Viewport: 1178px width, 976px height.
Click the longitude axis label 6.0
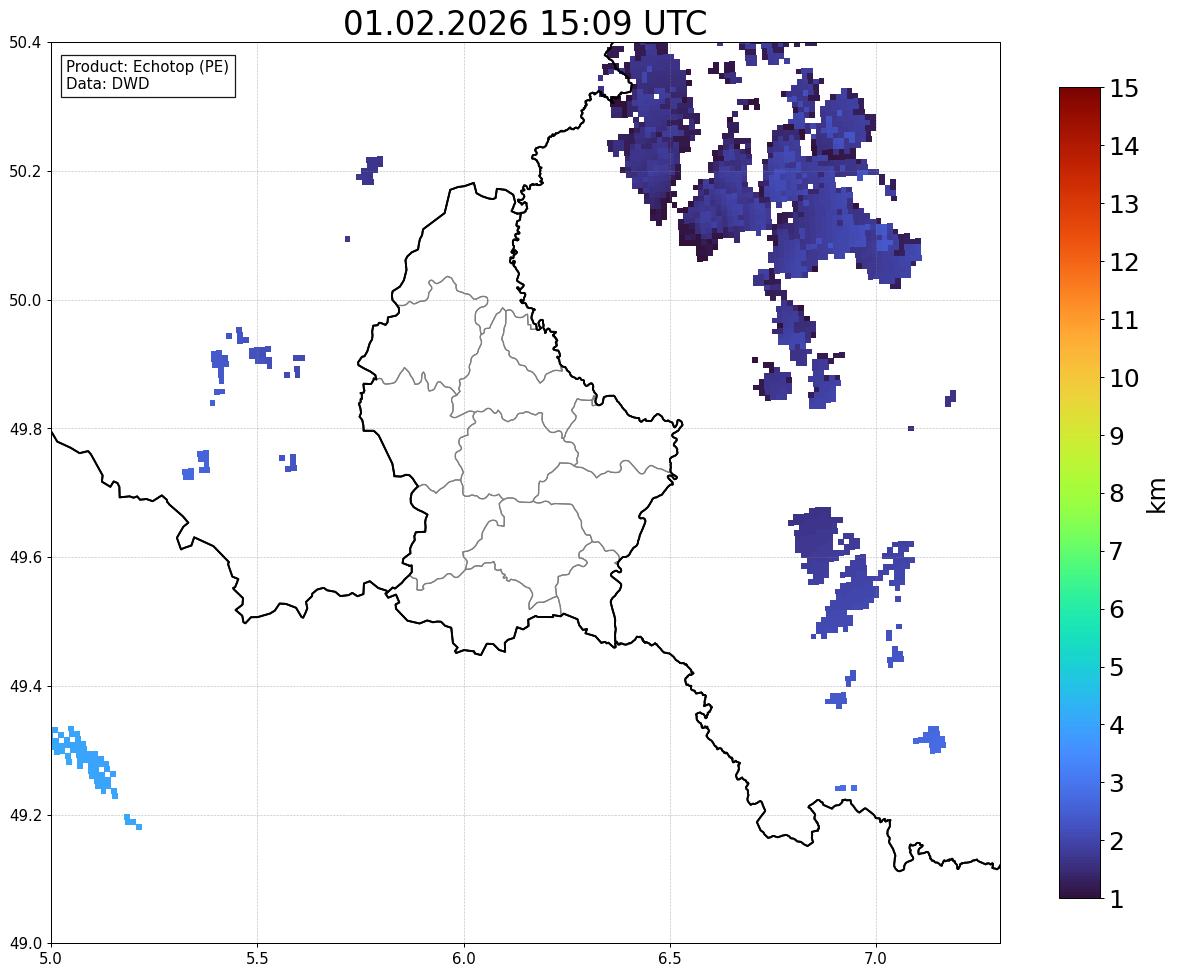tap(464, 959)
